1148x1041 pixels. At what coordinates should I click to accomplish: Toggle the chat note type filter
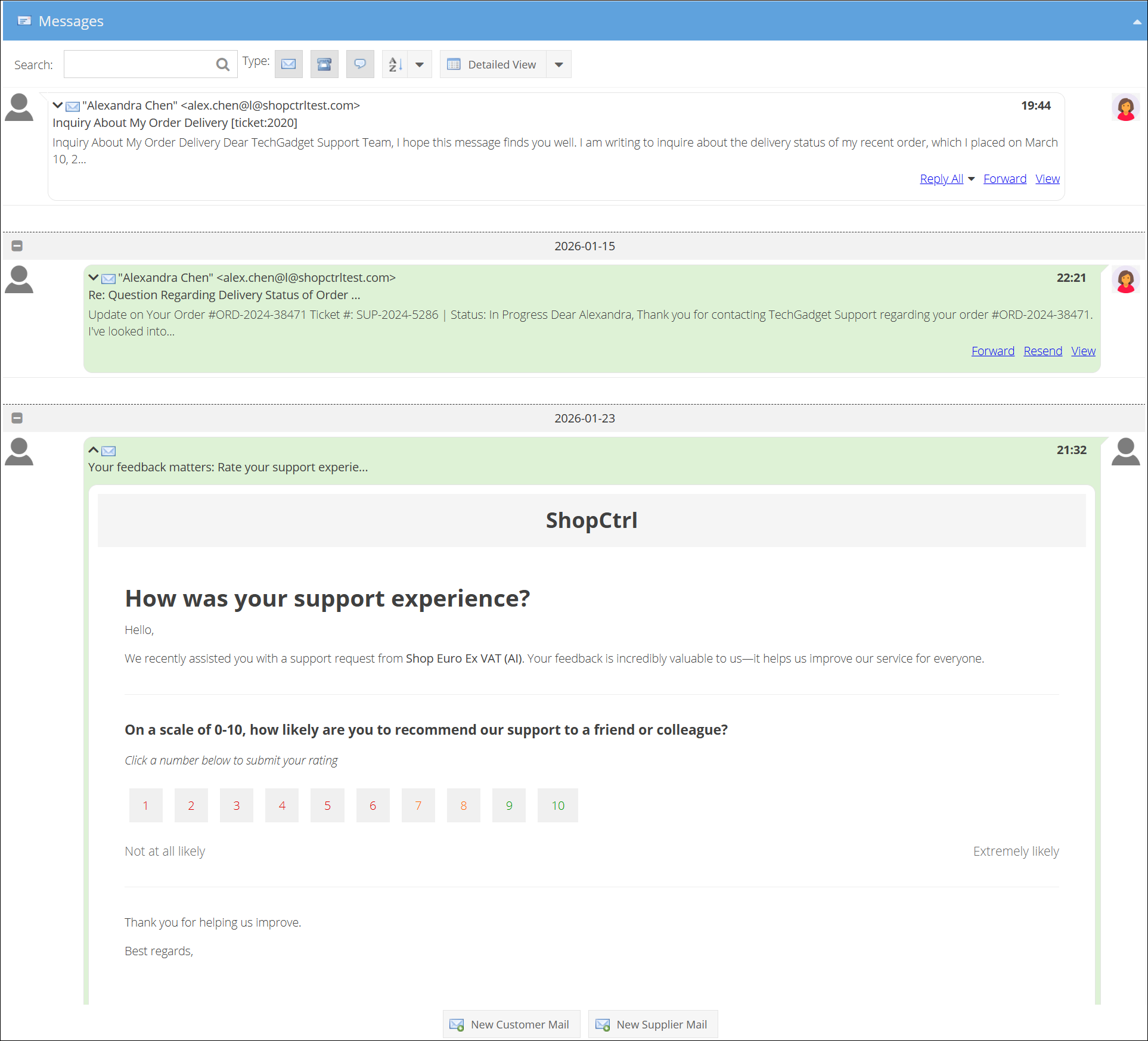tap(360, 64)
